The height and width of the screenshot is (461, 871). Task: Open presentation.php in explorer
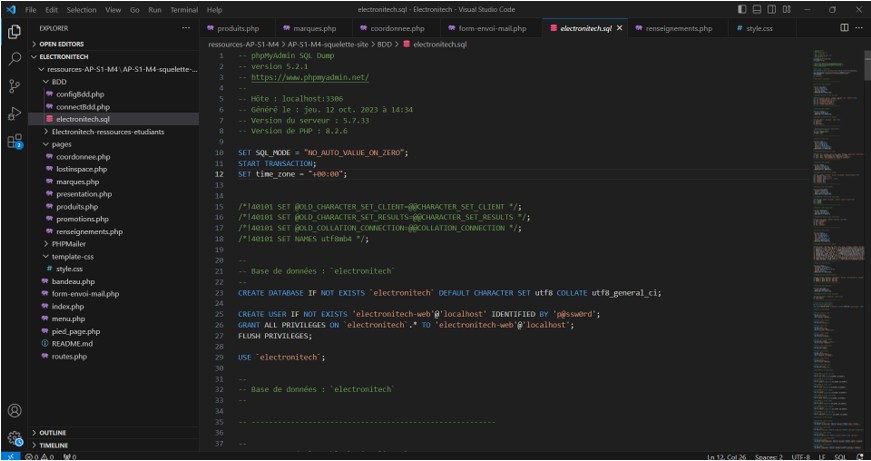113,194
